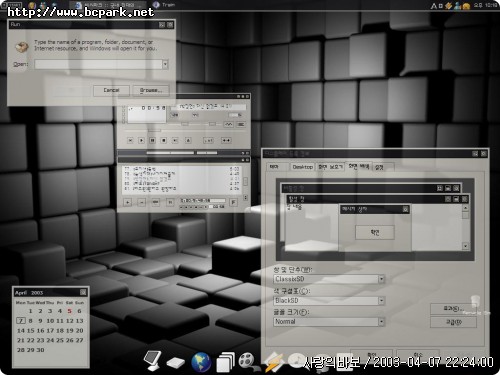Click the A language indicator in tray
Viewport: 500px width, 375px height.
[x=434, y=6]
